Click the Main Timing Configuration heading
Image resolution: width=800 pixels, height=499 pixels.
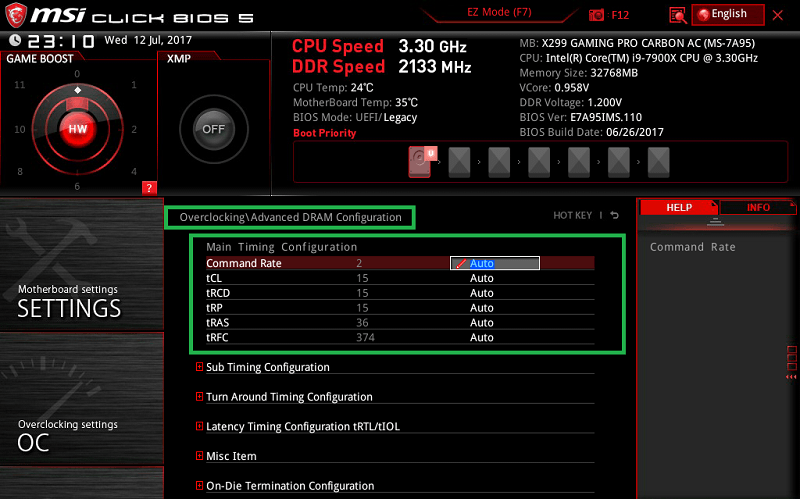tap(282, 247)
